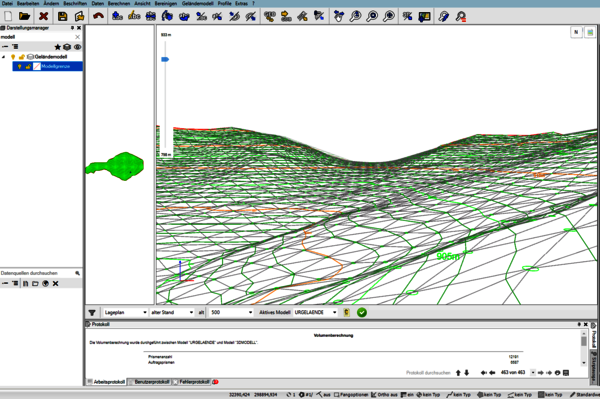Collapse the Geländemodell tree node
600x399 pixels.
[x=4, y=57]
